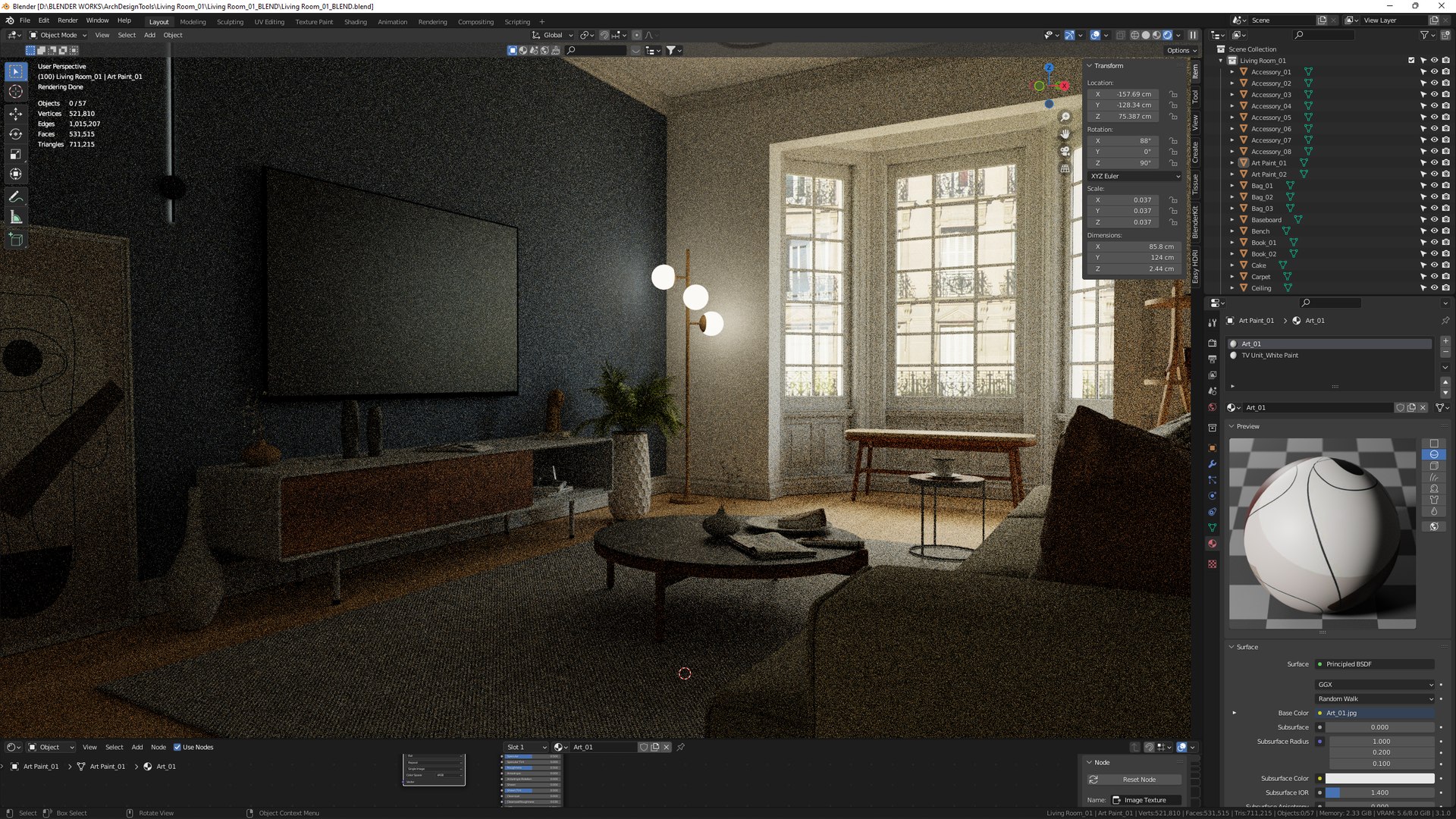Expand the Carpet object in outliner
This screenshot has width=1456, height=819.
pyautogui.click(x=1232, y=277)
